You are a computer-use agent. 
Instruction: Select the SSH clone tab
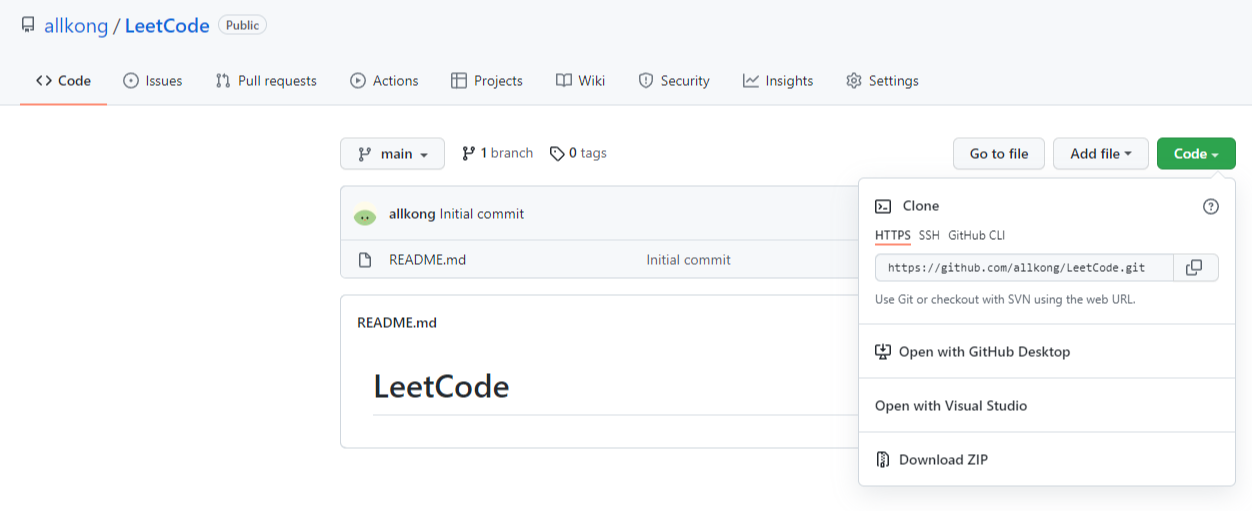(929, 236)
